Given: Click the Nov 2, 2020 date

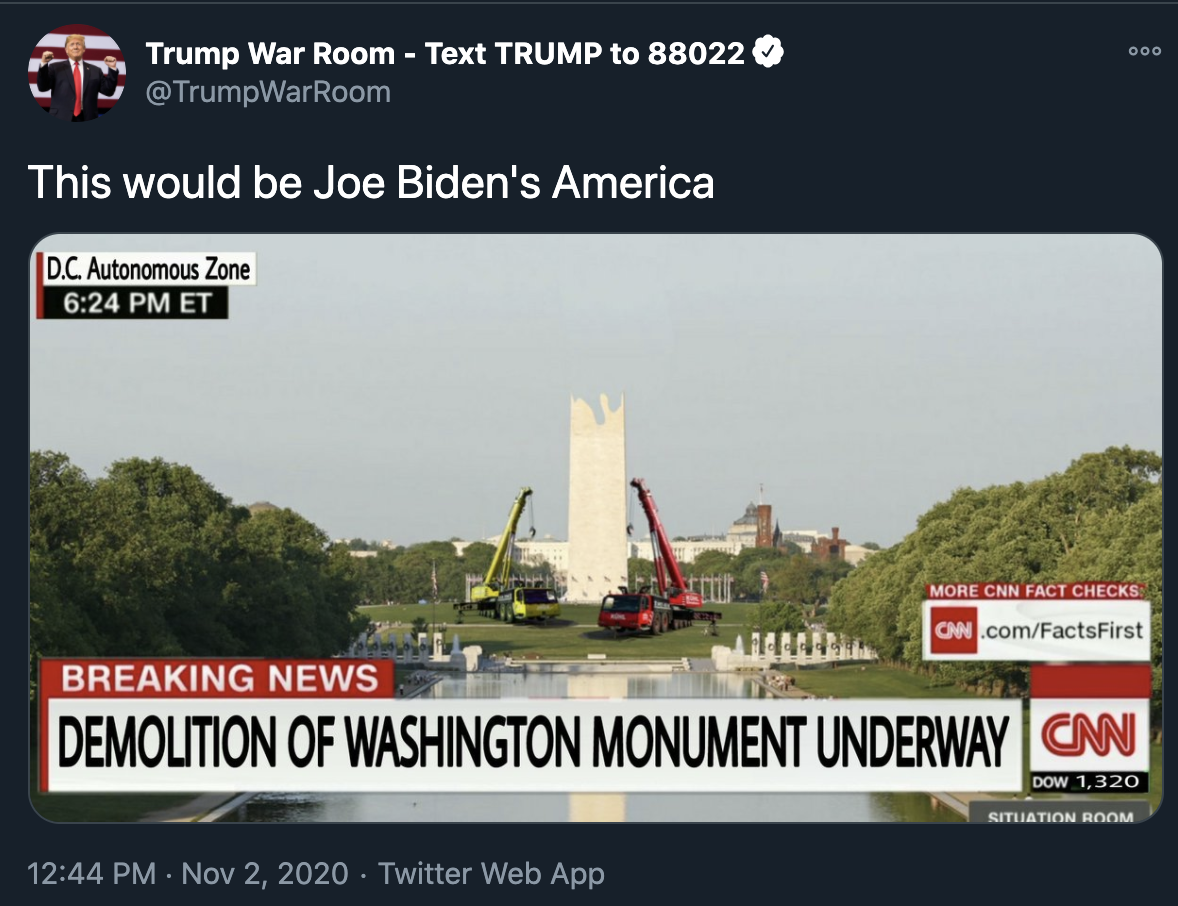Looking at the screenshot, I should [265, 874].
